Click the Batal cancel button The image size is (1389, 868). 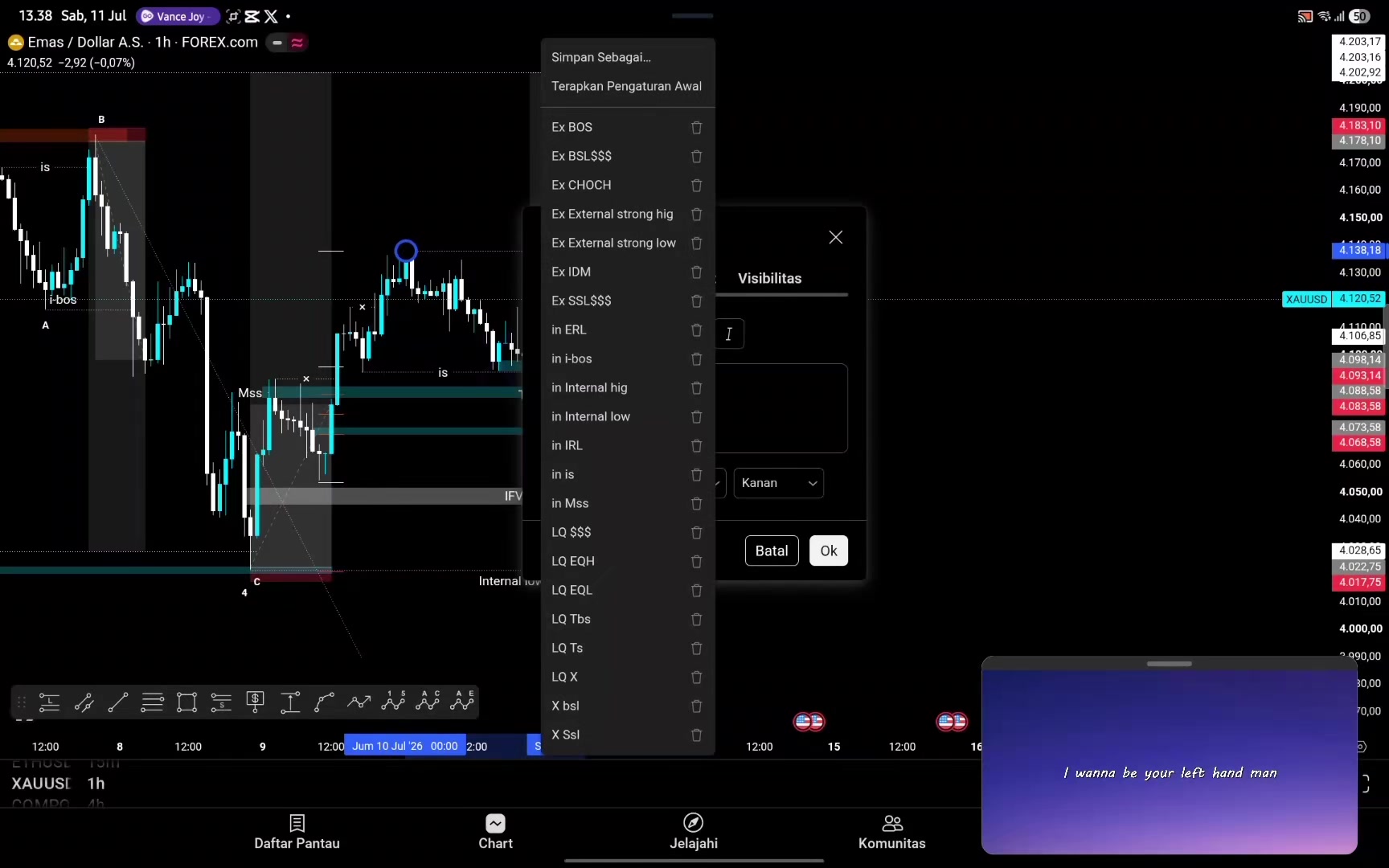click(772, 551)
